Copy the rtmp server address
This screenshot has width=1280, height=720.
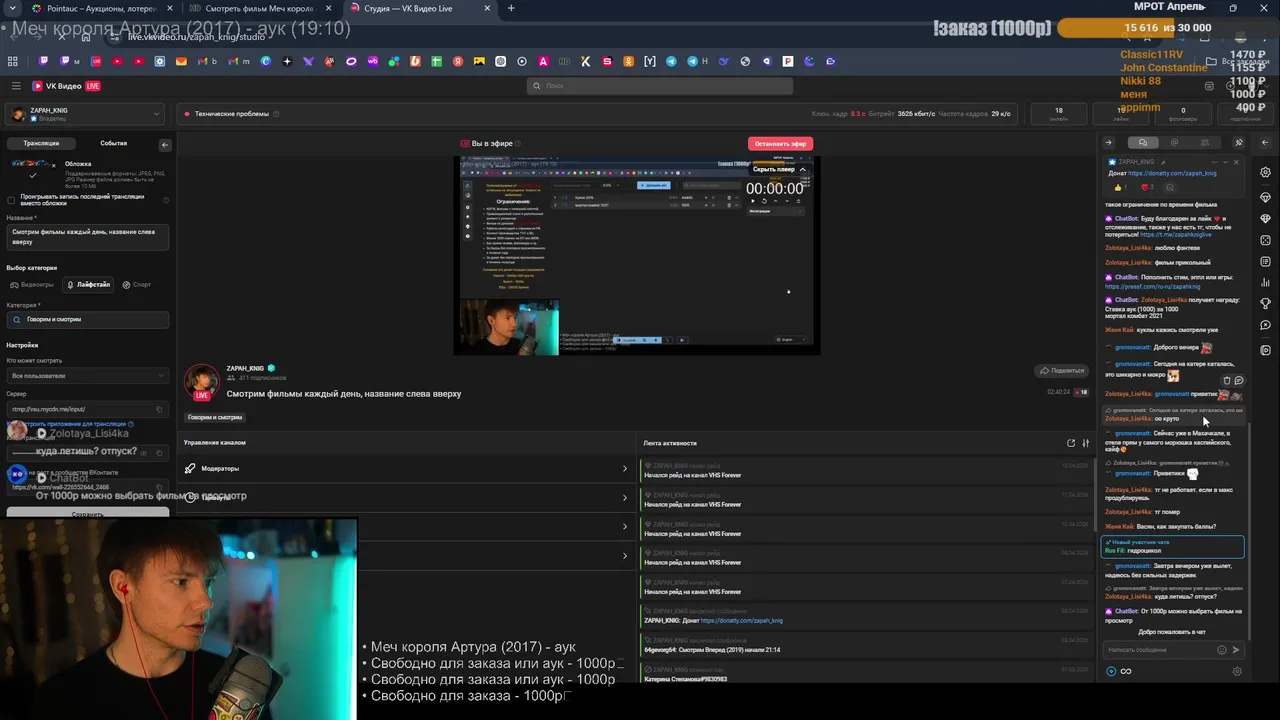pos(159,409)
